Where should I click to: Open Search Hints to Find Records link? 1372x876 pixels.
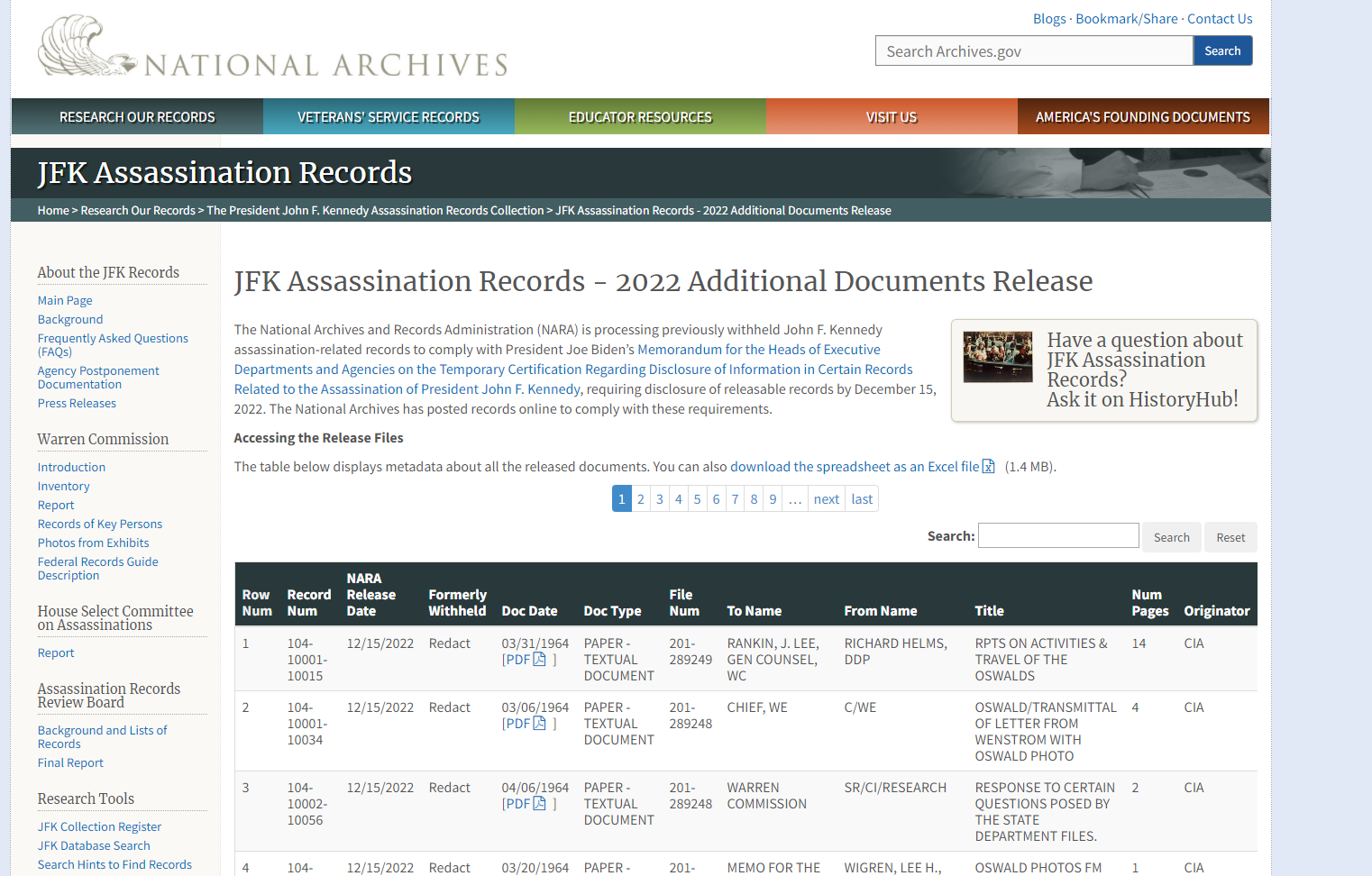click(114, 865)
